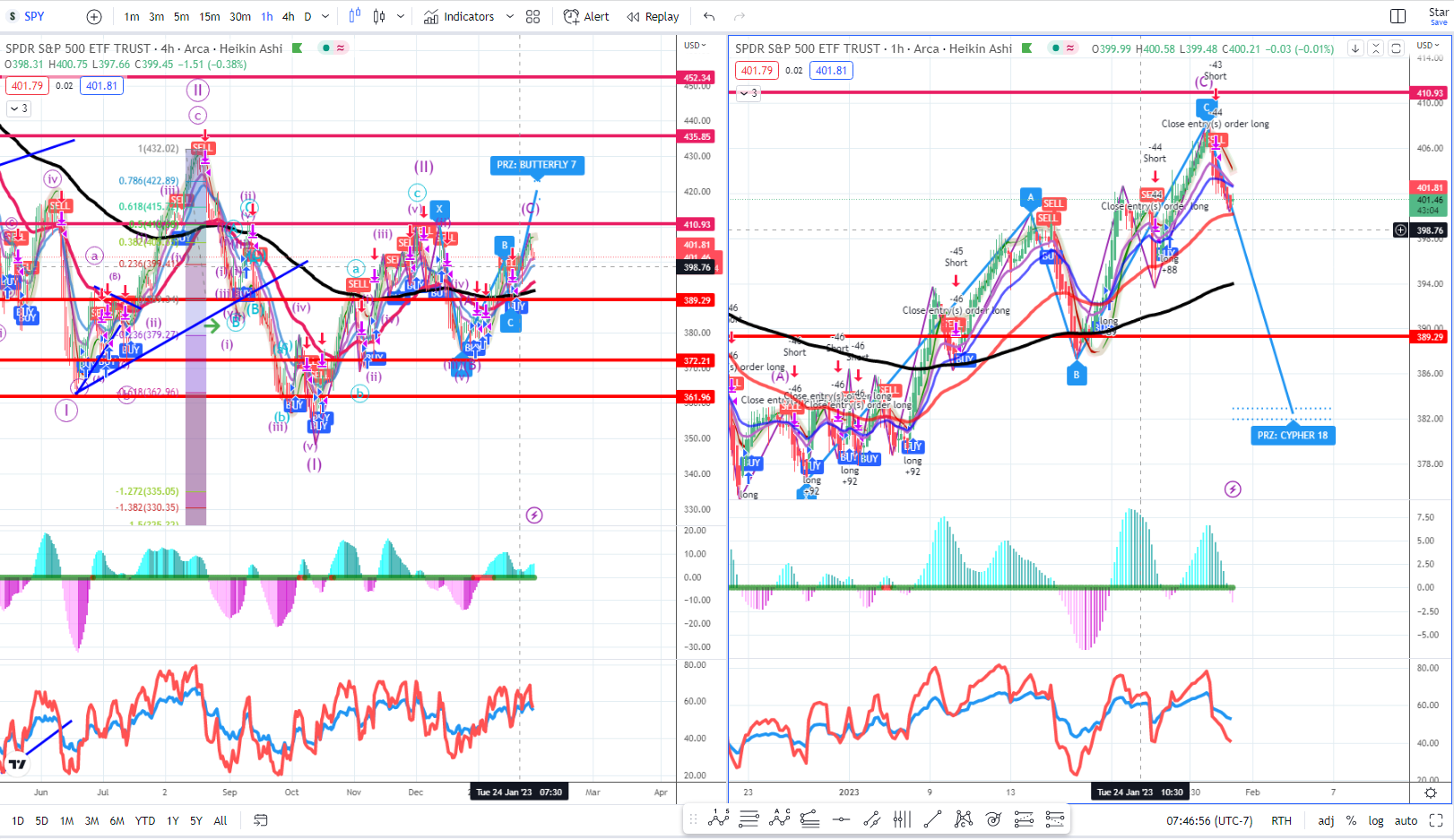Select the black candlestick chart type icon
The image size is (1454, 840).
[379, 16]
